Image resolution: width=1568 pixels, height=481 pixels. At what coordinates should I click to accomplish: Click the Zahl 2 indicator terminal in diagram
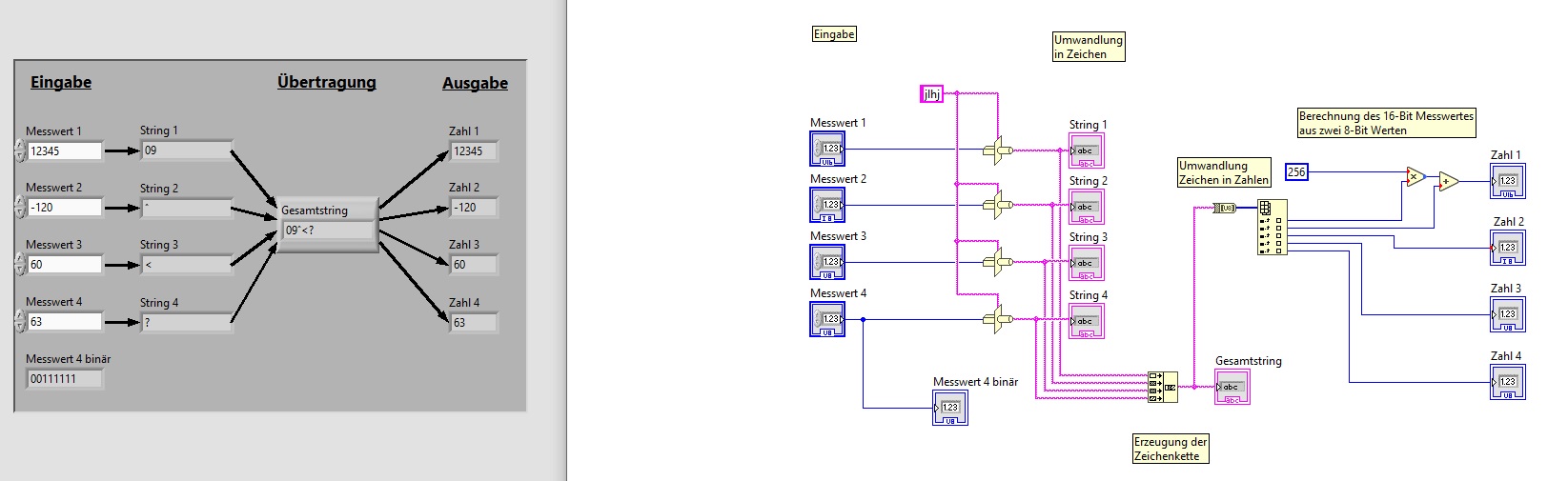tap(1508, 248)
